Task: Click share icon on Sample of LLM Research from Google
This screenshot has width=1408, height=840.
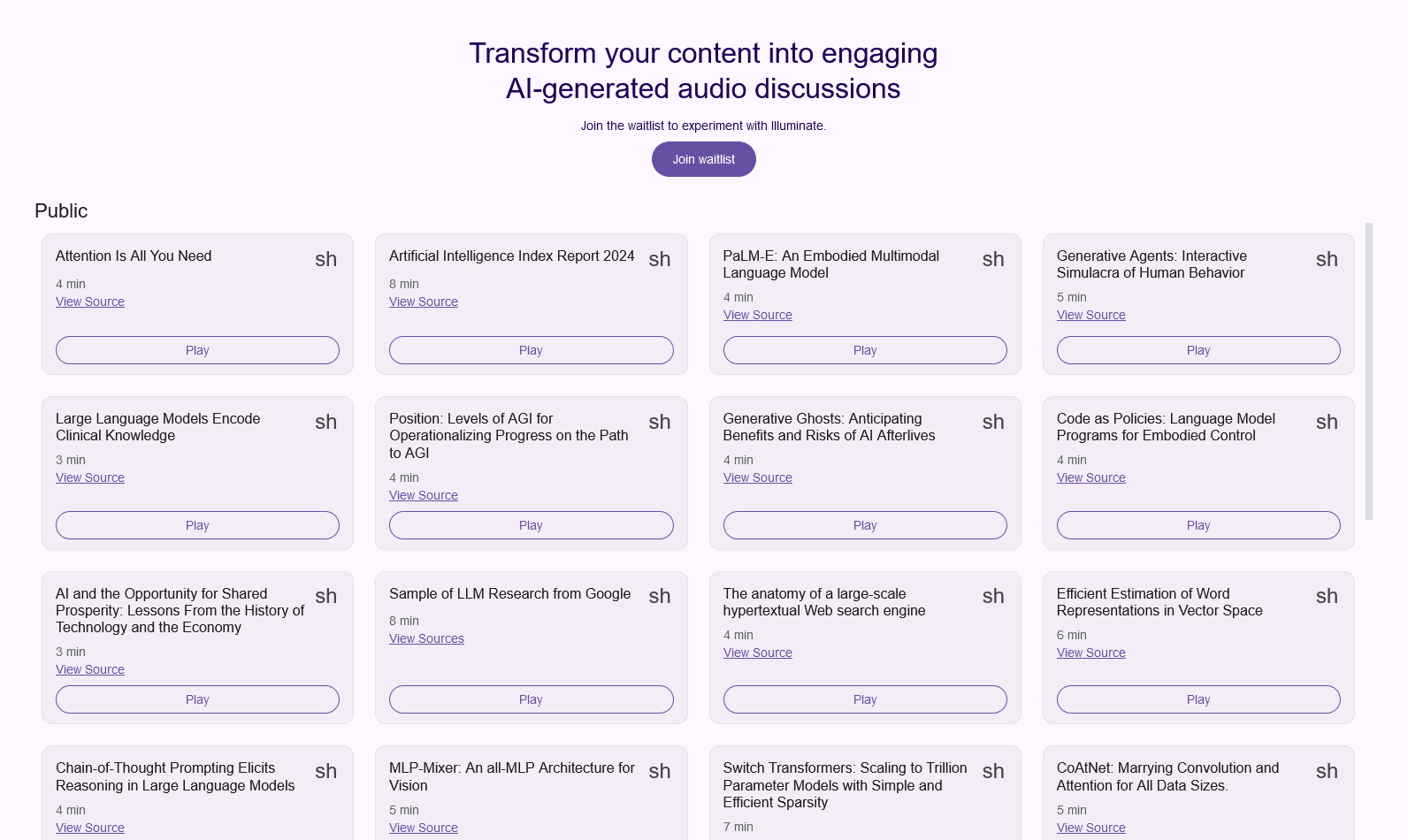Action: (x=659, y=596)
